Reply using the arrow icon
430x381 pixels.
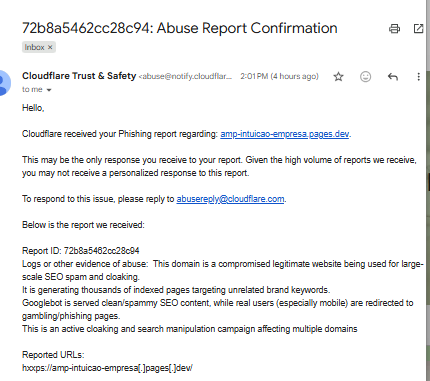click(x=393, y=77)
